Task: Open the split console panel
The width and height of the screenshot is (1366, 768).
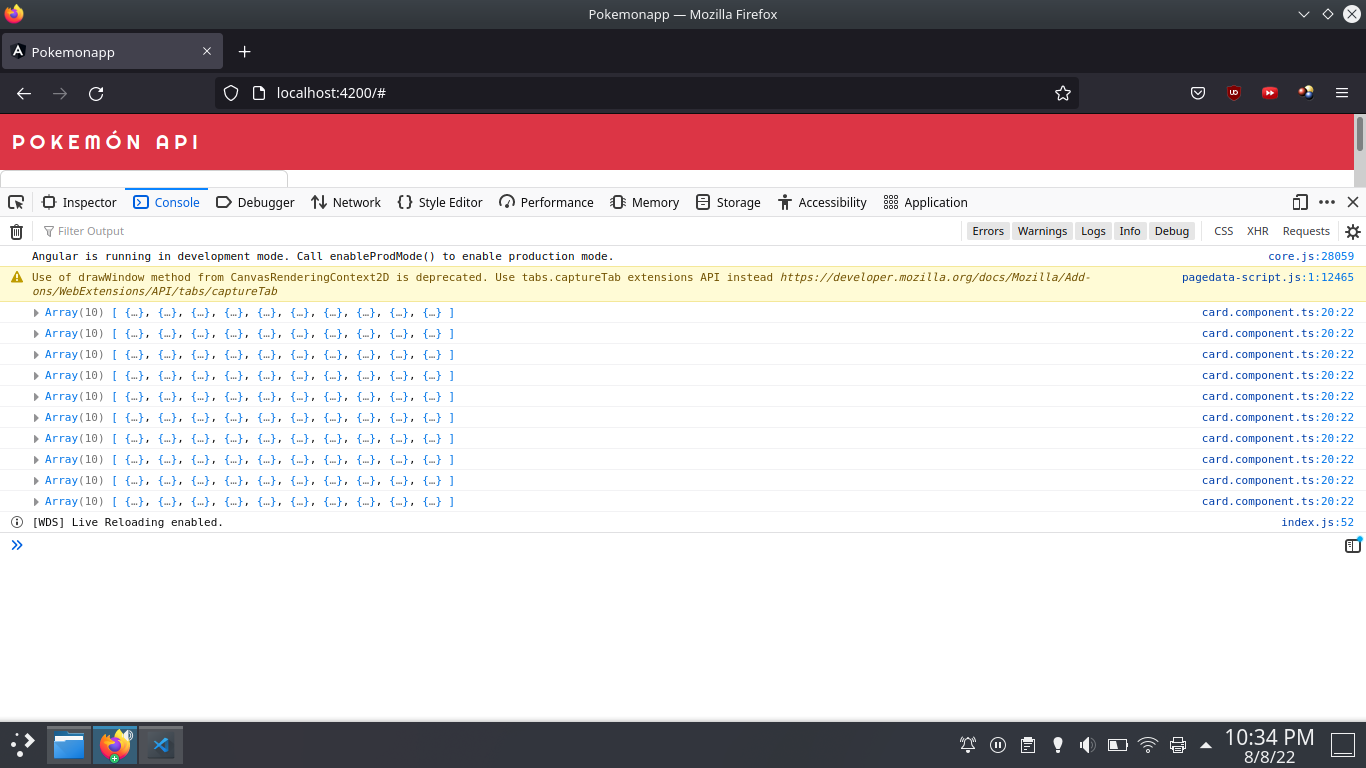Action: pyautogui.click(x=1353, y=545)
